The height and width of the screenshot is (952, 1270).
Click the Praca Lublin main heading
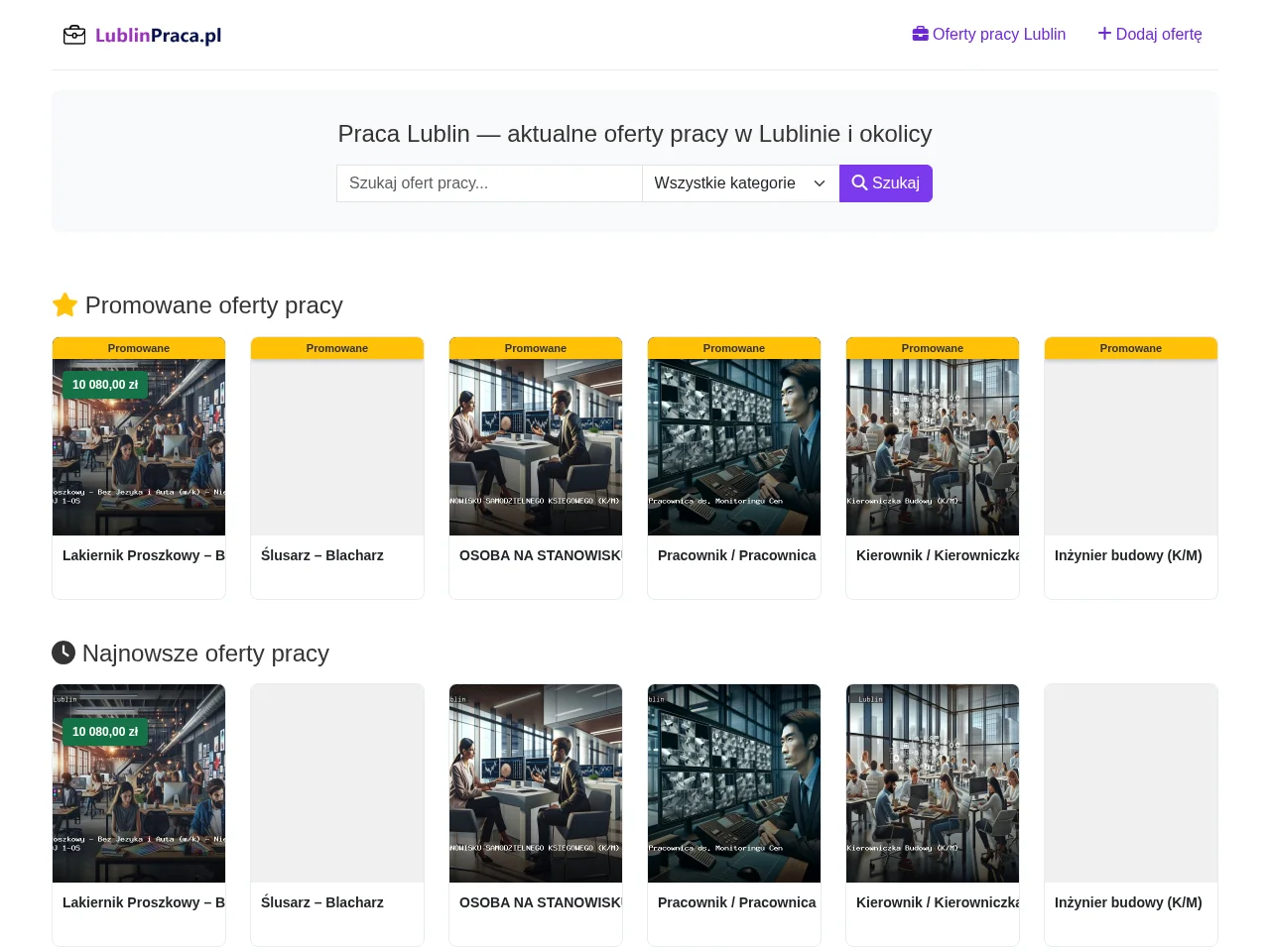(x=635, y=134)
